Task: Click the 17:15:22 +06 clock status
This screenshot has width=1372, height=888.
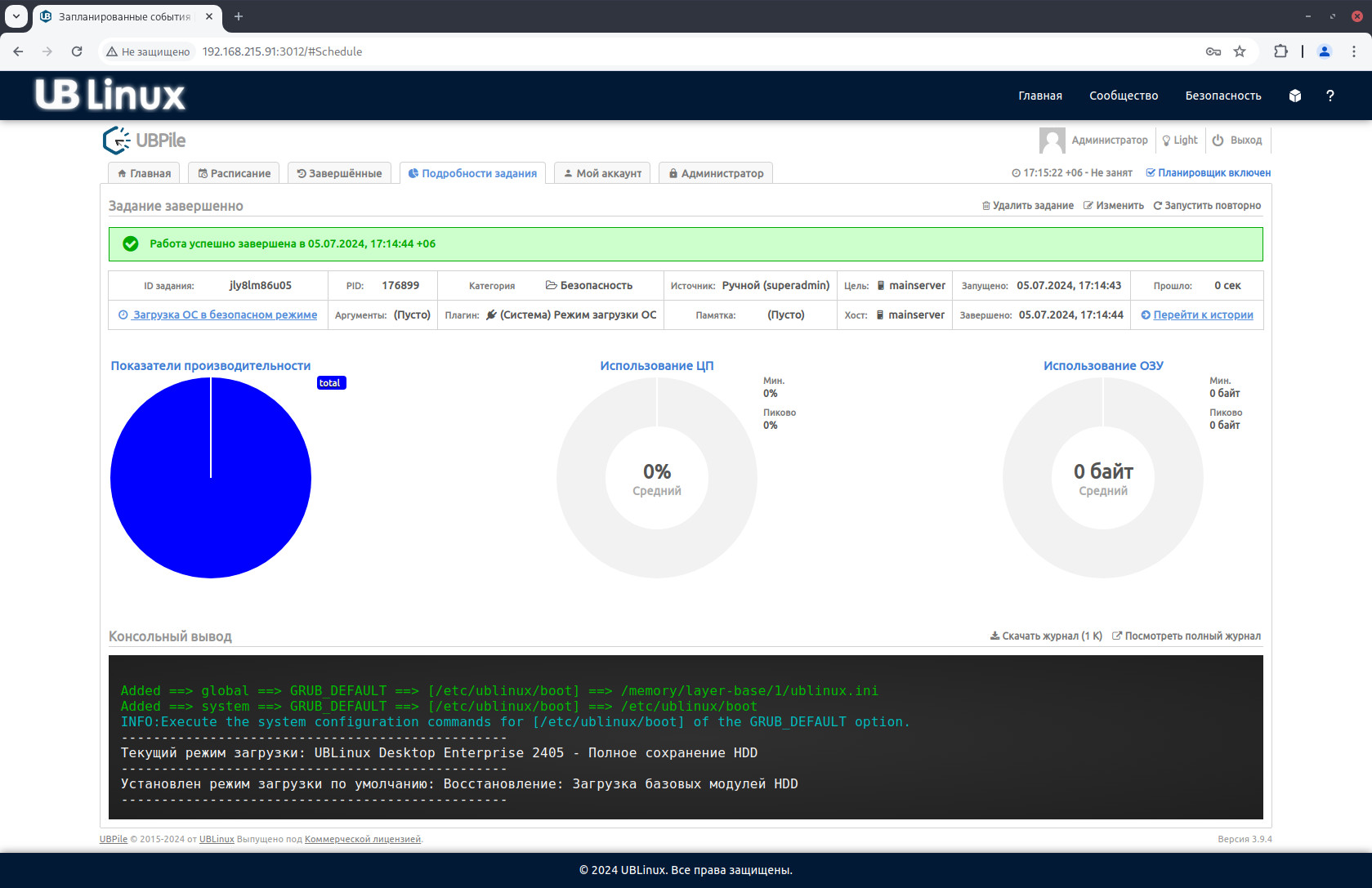Action: tap(1072, 173)
